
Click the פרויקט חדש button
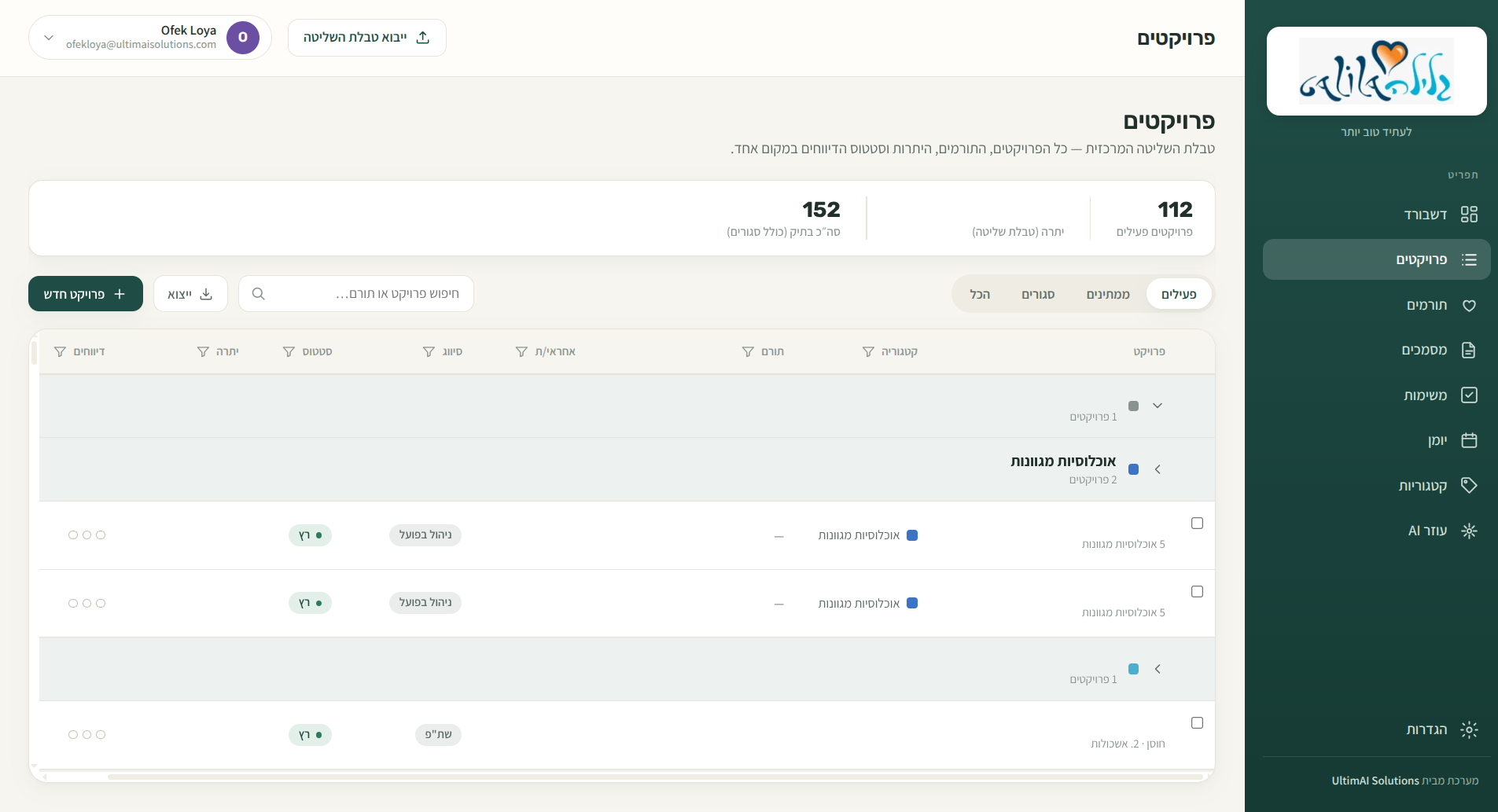tap(86, 294)
